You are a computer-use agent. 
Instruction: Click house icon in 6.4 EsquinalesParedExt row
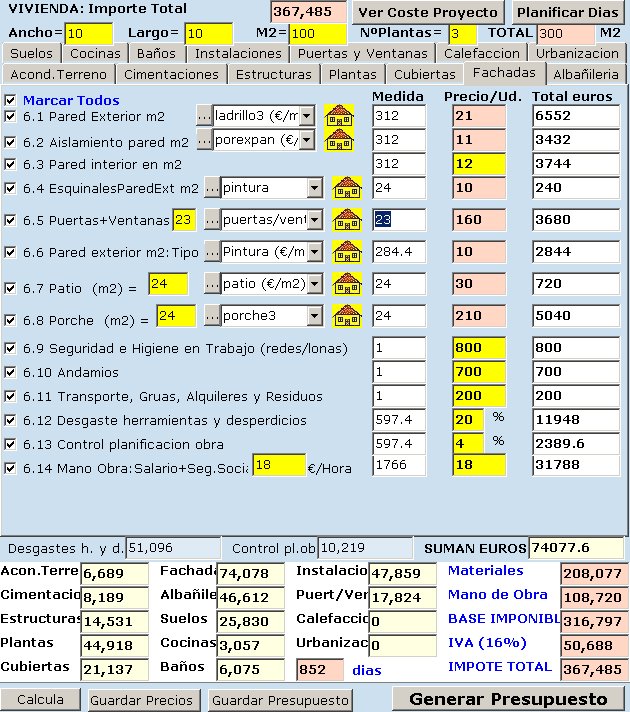click(347, 188)
